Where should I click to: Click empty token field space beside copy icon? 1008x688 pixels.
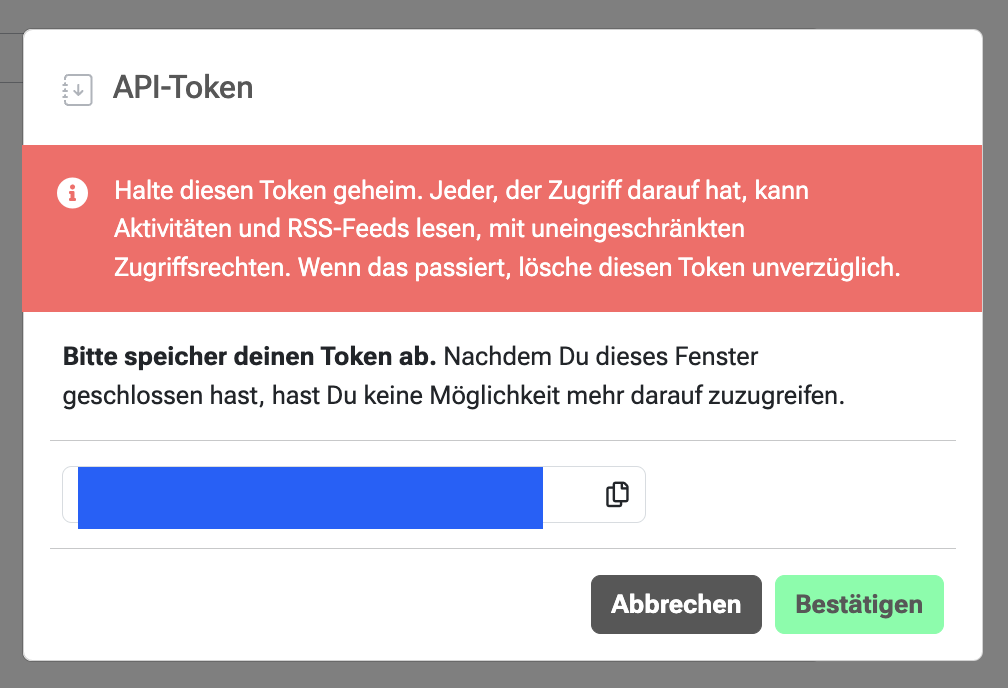pyautogui.click(x=572, y=494)
